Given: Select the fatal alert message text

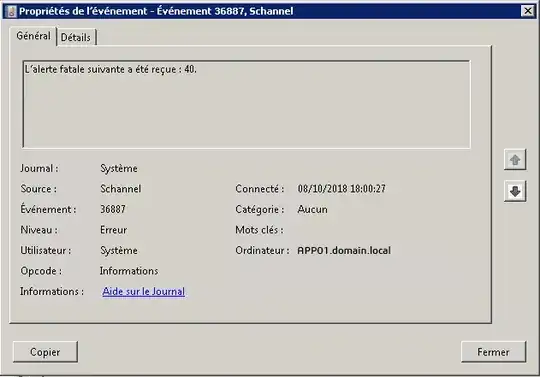Looking at the screenshot, I should 111,70.
